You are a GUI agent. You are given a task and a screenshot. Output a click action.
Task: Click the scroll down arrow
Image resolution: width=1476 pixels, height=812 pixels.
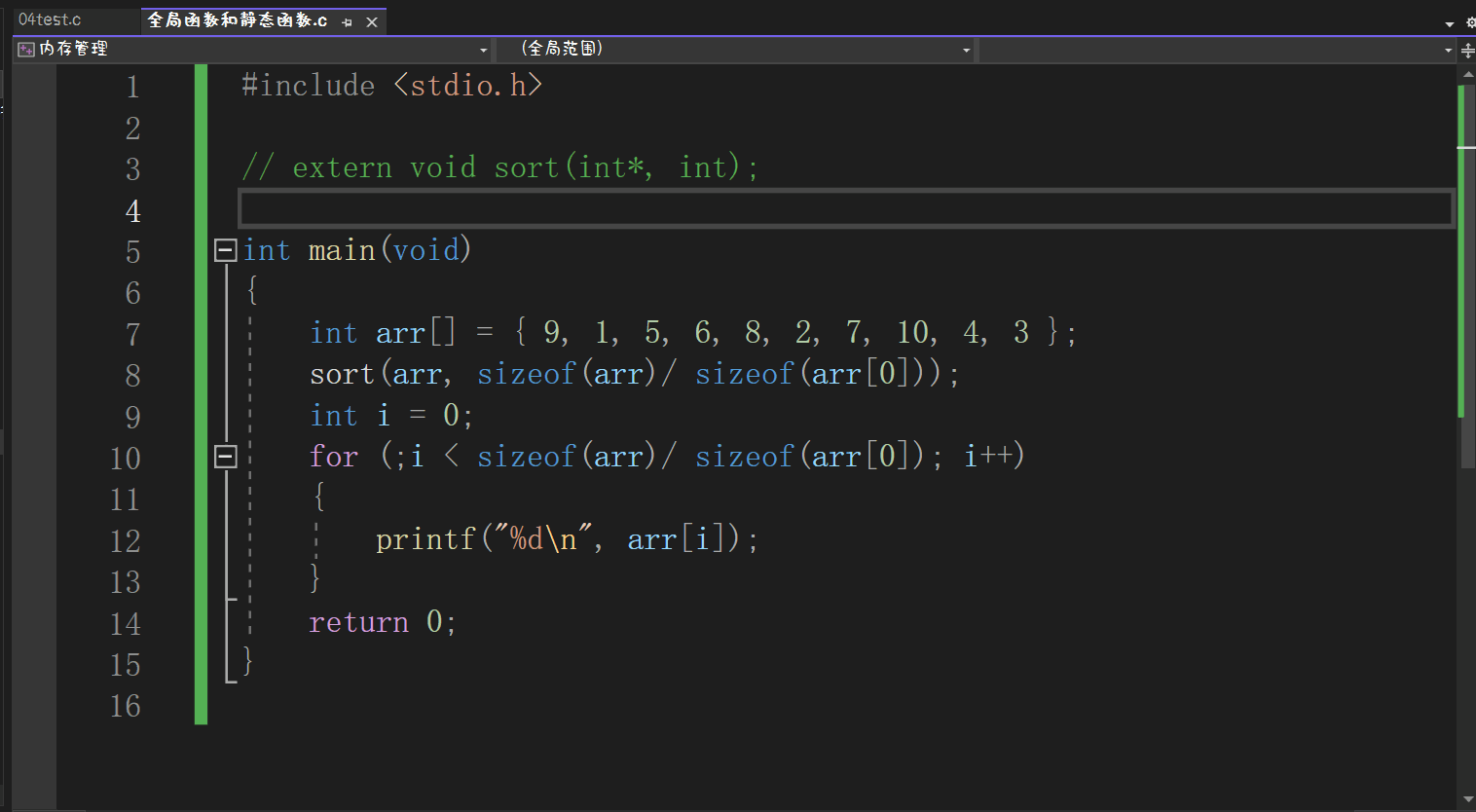pyautogui.click(x=1467, y=800)
